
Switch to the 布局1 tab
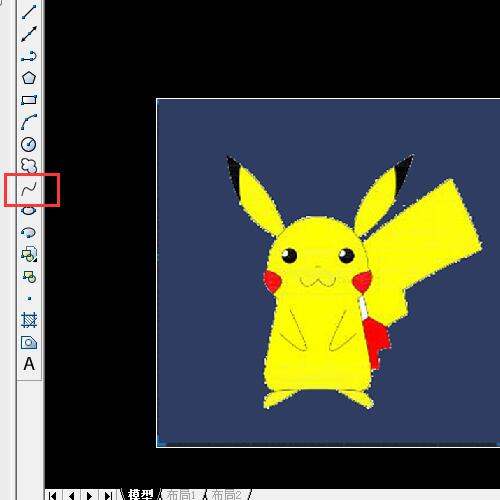[181, 495]
